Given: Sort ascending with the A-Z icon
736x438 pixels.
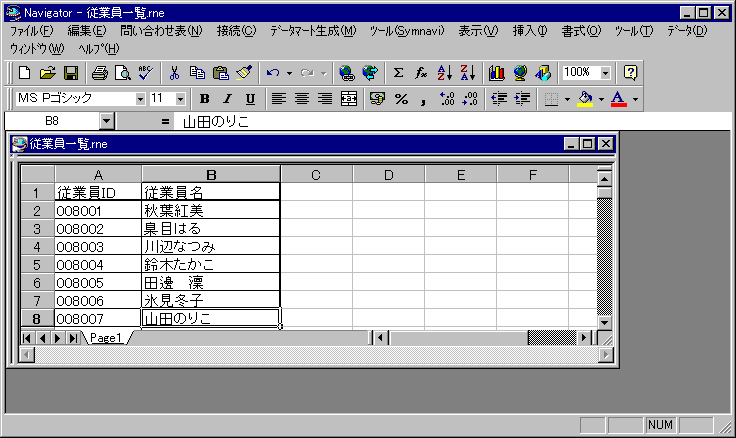Looking at the screenshot, I should click(445, 73).
